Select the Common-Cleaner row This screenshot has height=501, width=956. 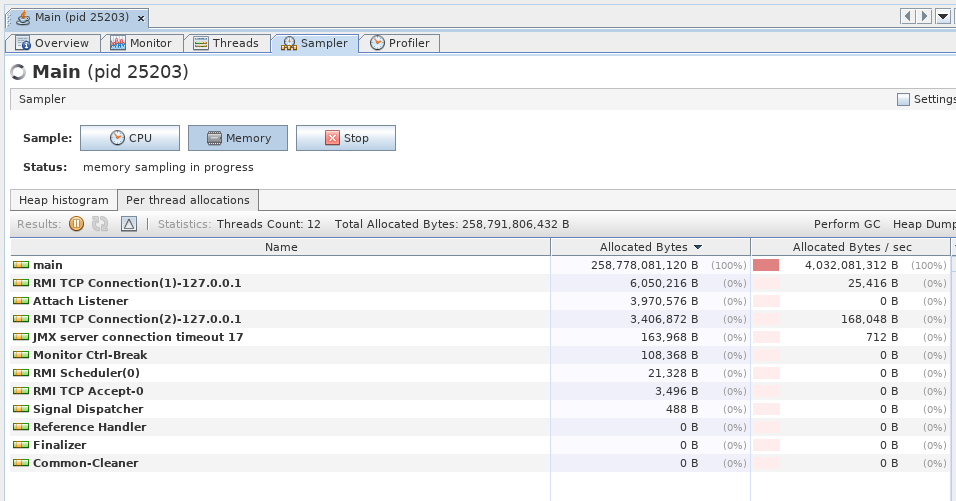pos(479,463)
